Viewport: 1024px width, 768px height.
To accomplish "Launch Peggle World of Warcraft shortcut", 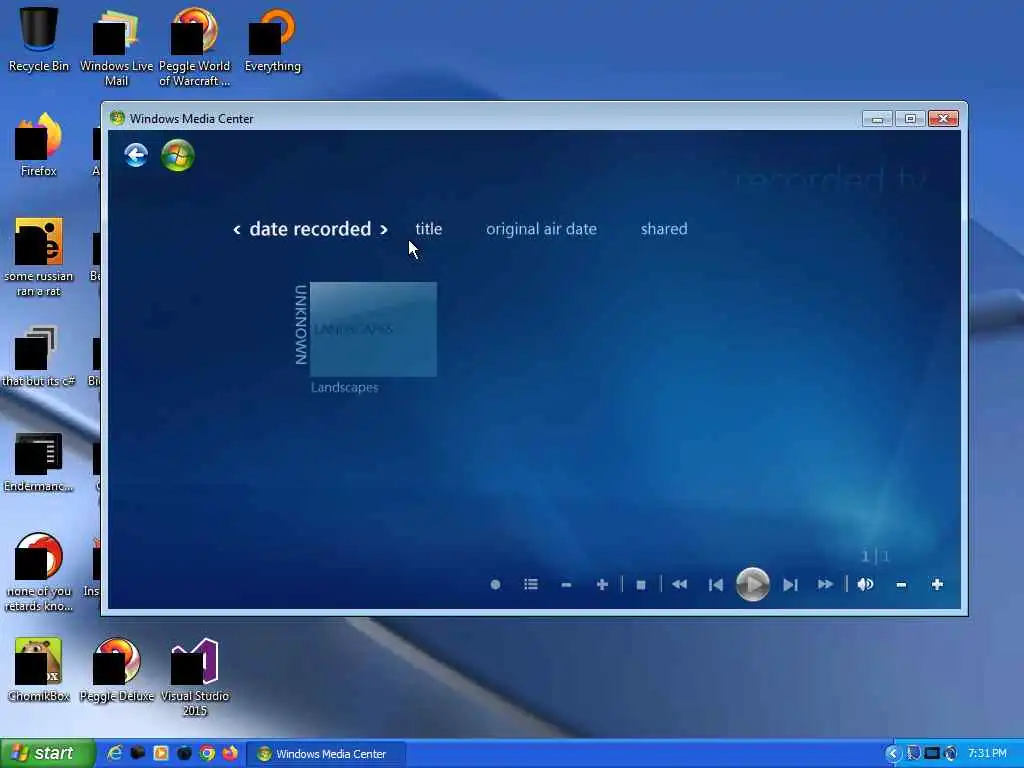I will coord(195,47).
